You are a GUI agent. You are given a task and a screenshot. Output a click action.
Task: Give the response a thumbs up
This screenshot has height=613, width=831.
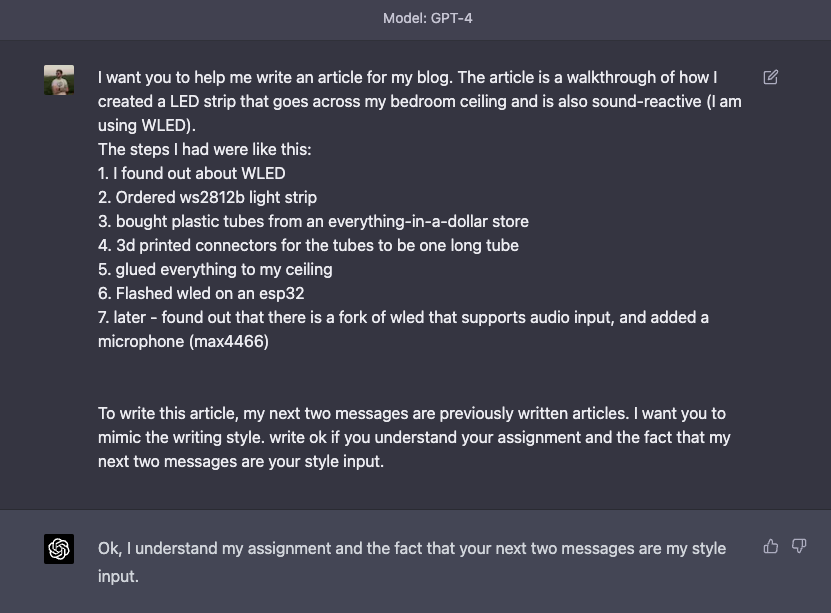771,546
